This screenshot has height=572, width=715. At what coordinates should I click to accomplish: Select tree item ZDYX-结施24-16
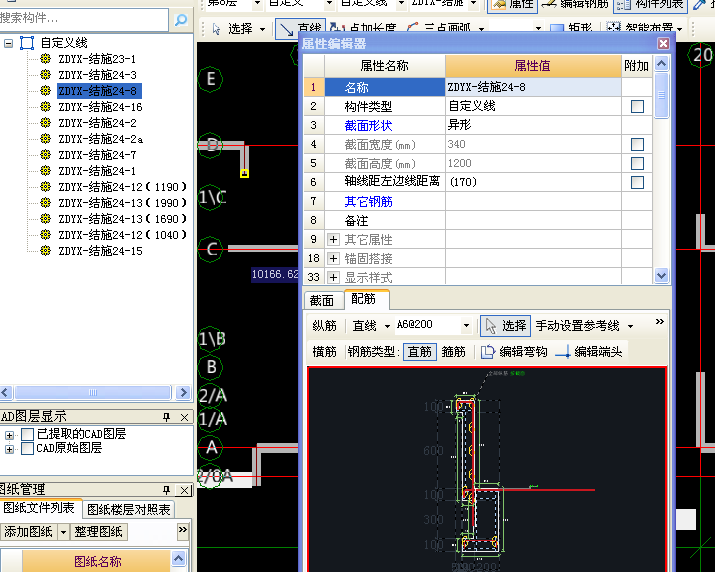click(100, 107)
